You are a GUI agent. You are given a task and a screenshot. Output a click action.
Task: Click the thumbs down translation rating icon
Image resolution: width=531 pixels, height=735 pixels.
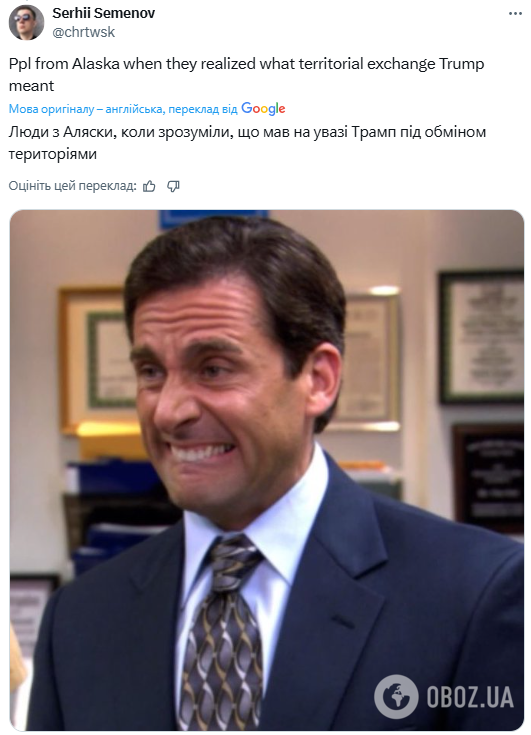(173, 187)
